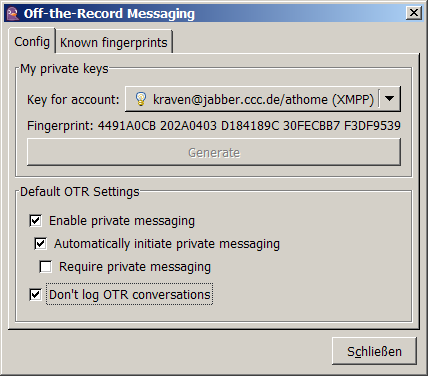Select the Config tab
Image resolution: width=428 pixels, height=376 pixels.
32,41
